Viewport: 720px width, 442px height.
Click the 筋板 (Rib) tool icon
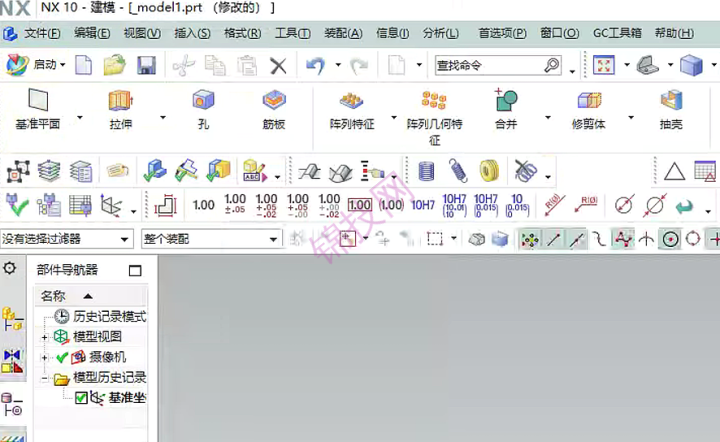click(274, 101)
